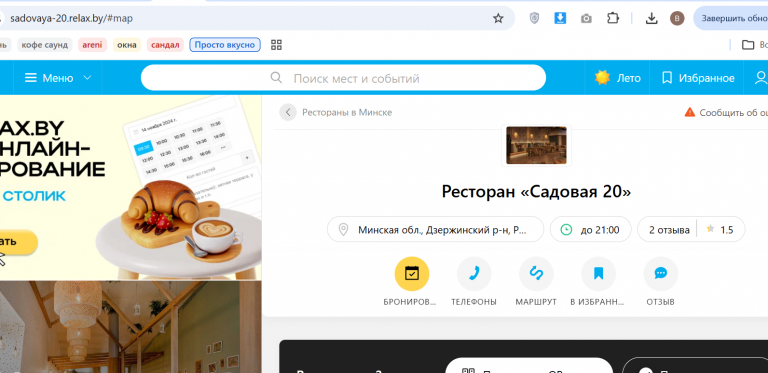Screen dimensions: 768x373
Task: Open the browser extensions puzzle icon
Action: [x=613, y=19]
